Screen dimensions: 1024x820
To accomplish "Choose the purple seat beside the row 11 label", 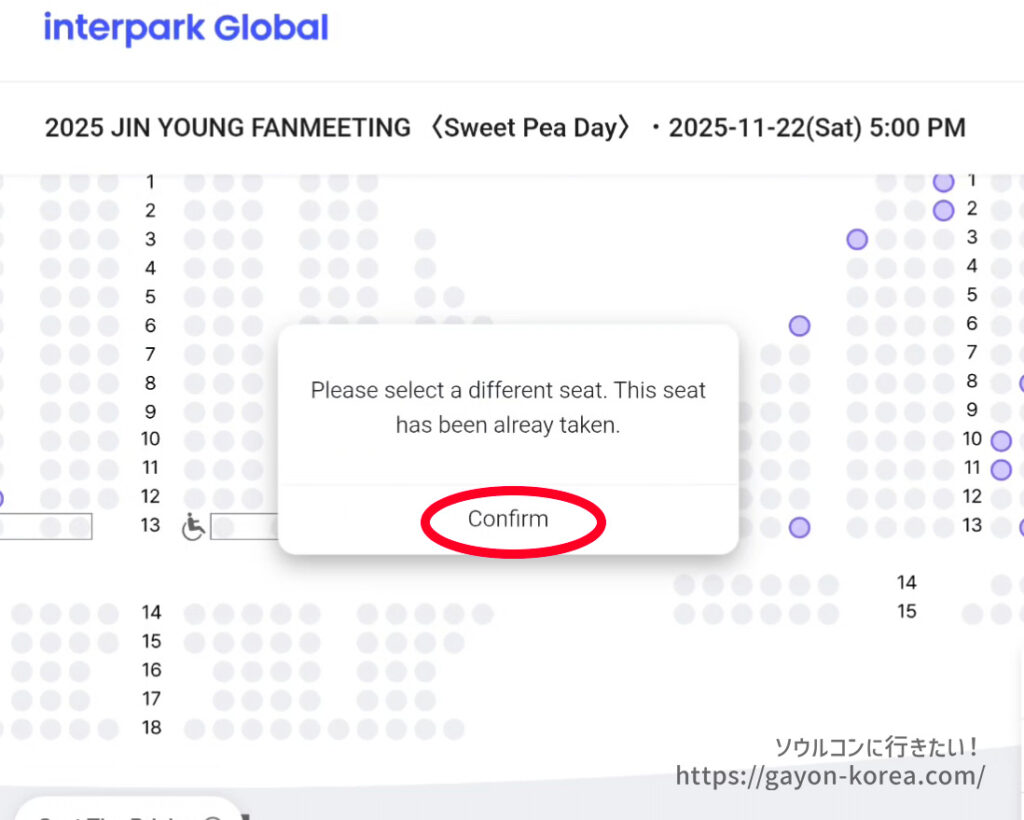I will tap(1001, 468).
